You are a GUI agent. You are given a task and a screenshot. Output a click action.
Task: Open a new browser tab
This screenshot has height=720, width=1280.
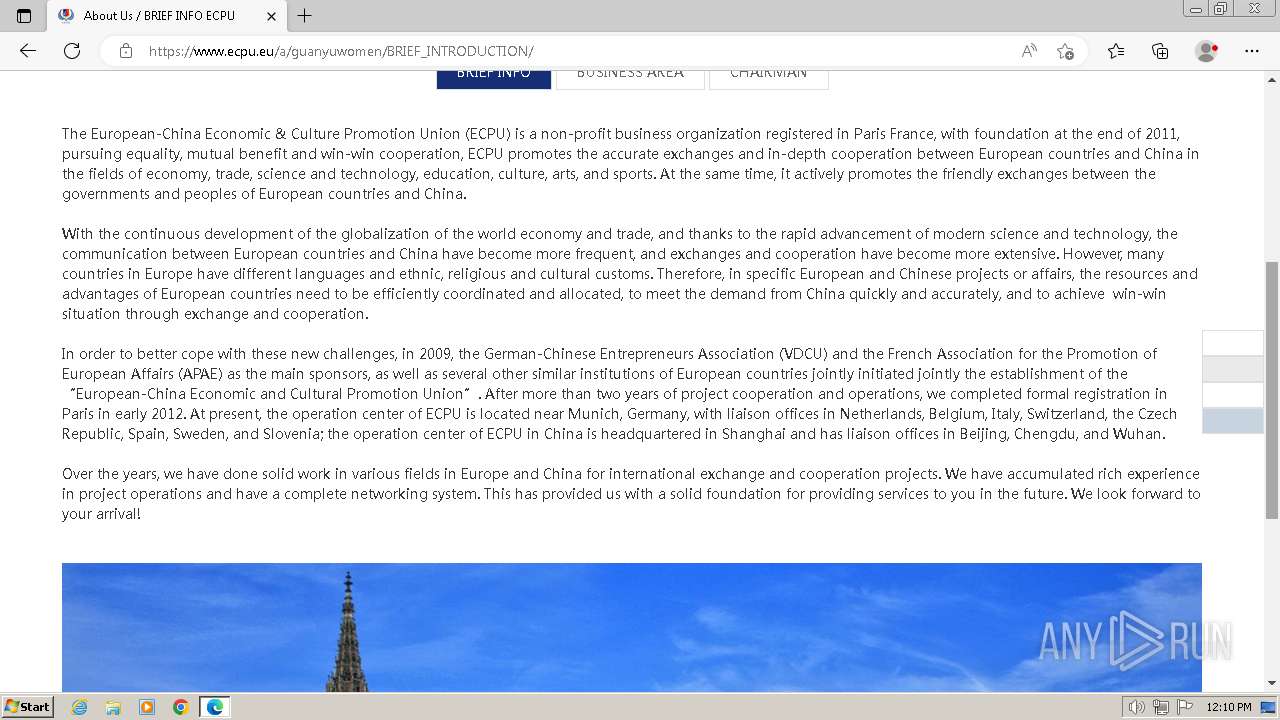point(305,15)
